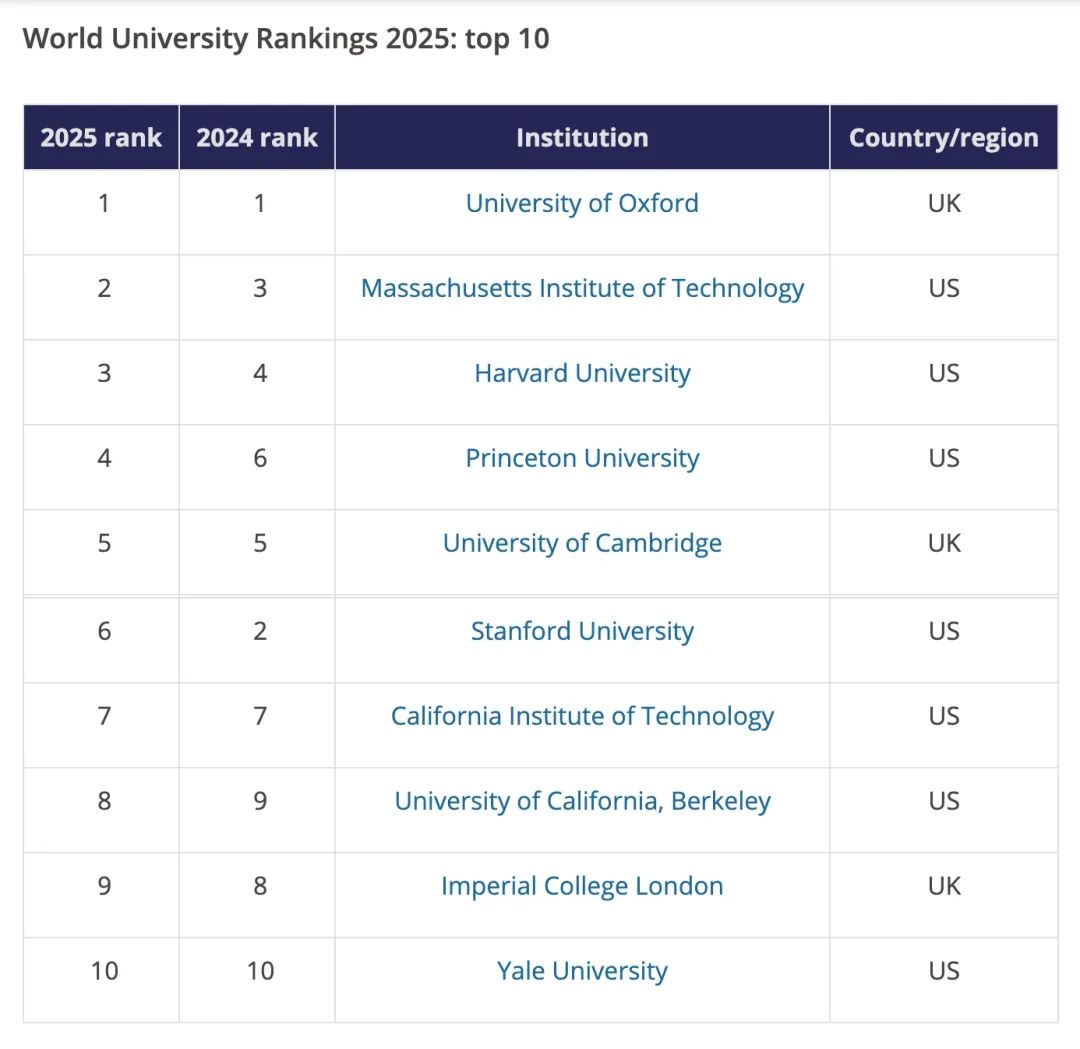Select the 2025 rank "9" for Imperial College
The image size is (1080, 1049).
(104, 886)
